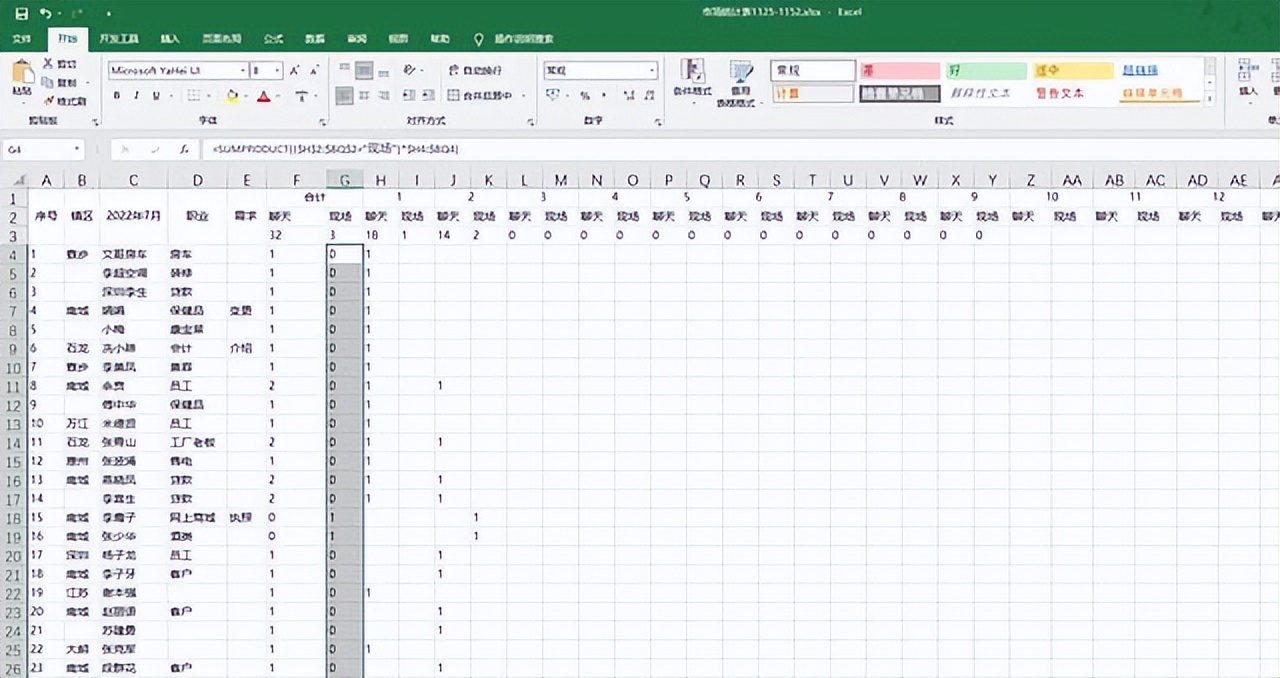Toggle Italic formatting

click(x=136, y=96)
